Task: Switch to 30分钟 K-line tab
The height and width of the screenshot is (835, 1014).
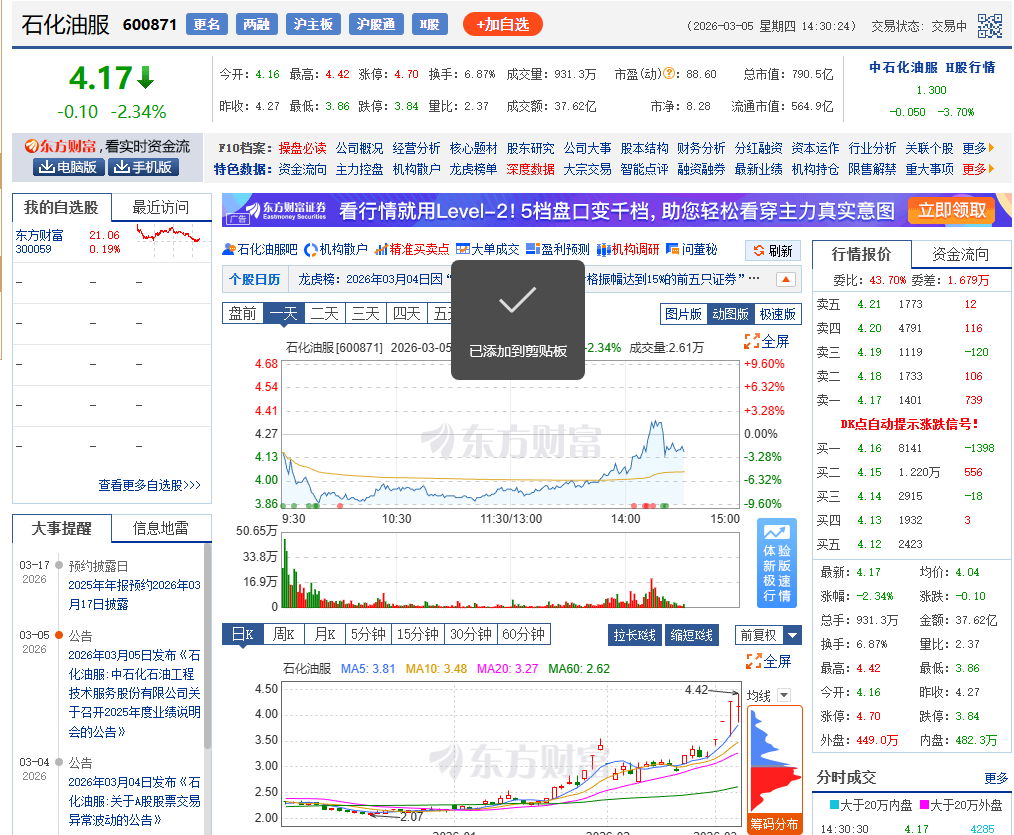Action: coord(470,634)
